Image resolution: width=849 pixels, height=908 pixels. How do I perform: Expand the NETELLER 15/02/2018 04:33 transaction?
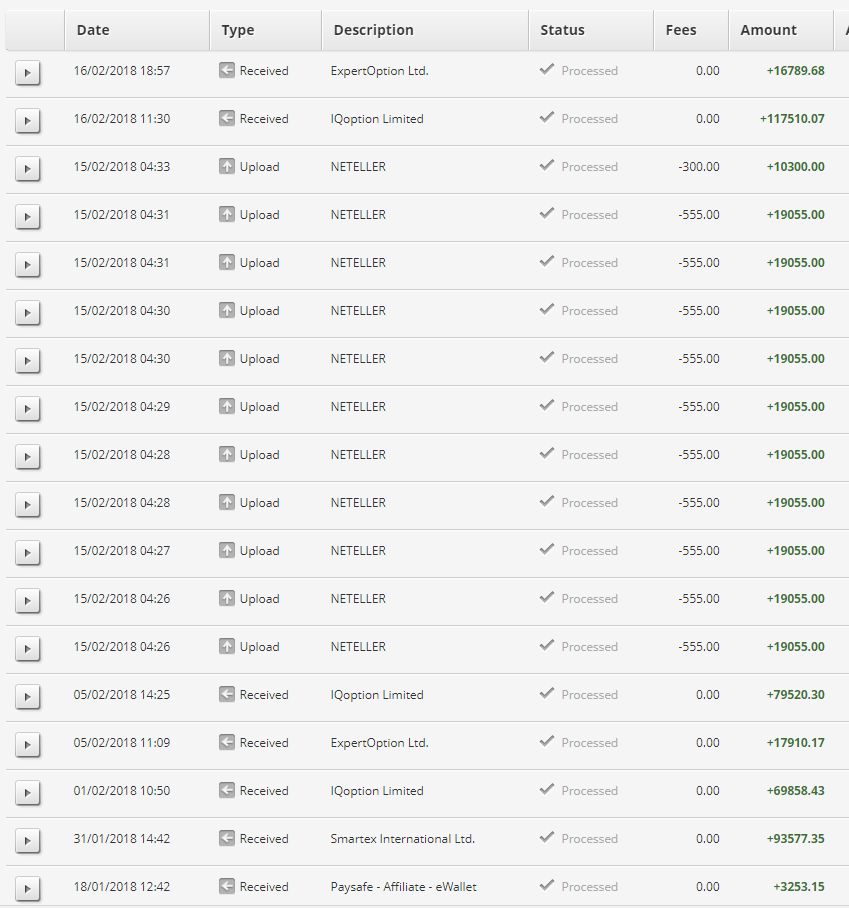point(28,169)
